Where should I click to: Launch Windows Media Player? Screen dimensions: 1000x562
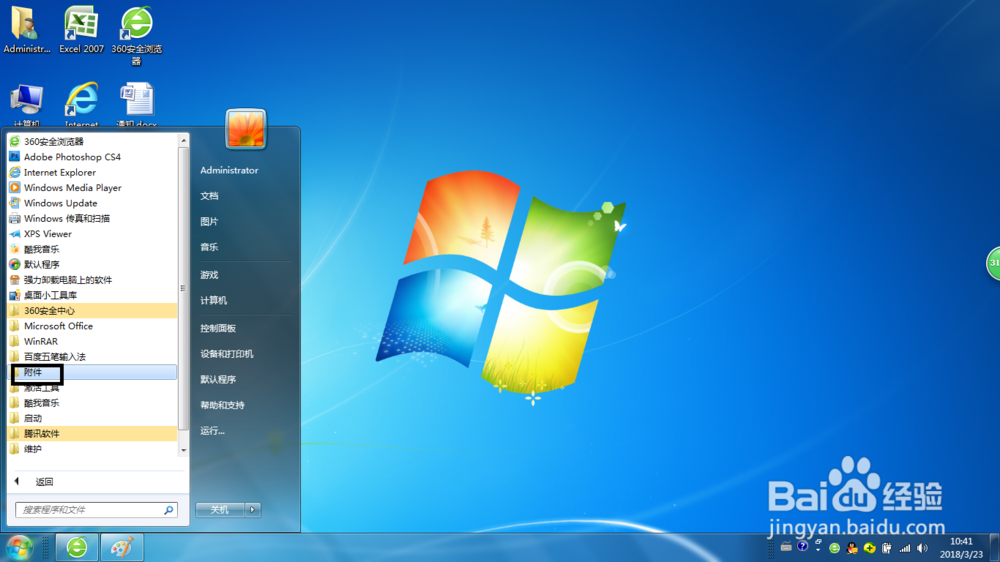click(x=92, y=188)
